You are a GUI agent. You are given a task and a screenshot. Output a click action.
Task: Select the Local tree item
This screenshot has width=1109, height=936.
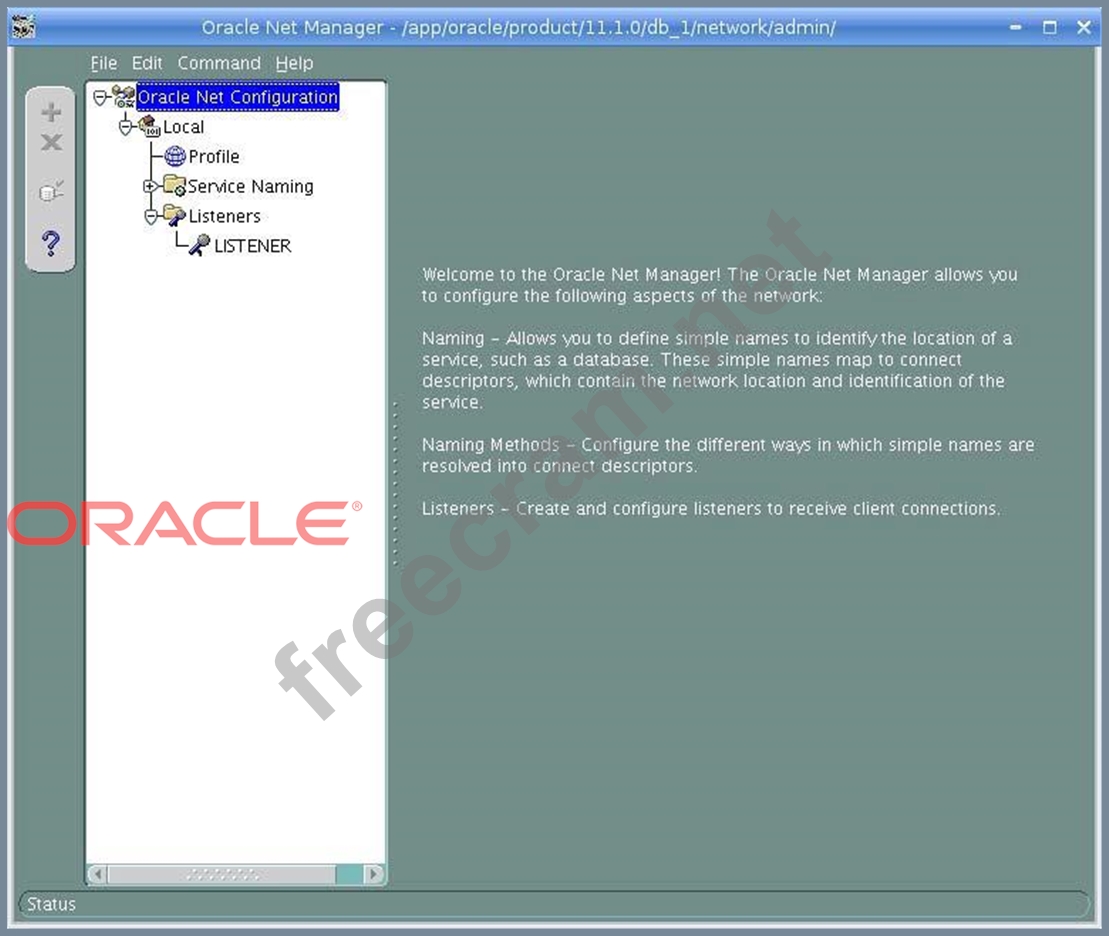(184, 127)
